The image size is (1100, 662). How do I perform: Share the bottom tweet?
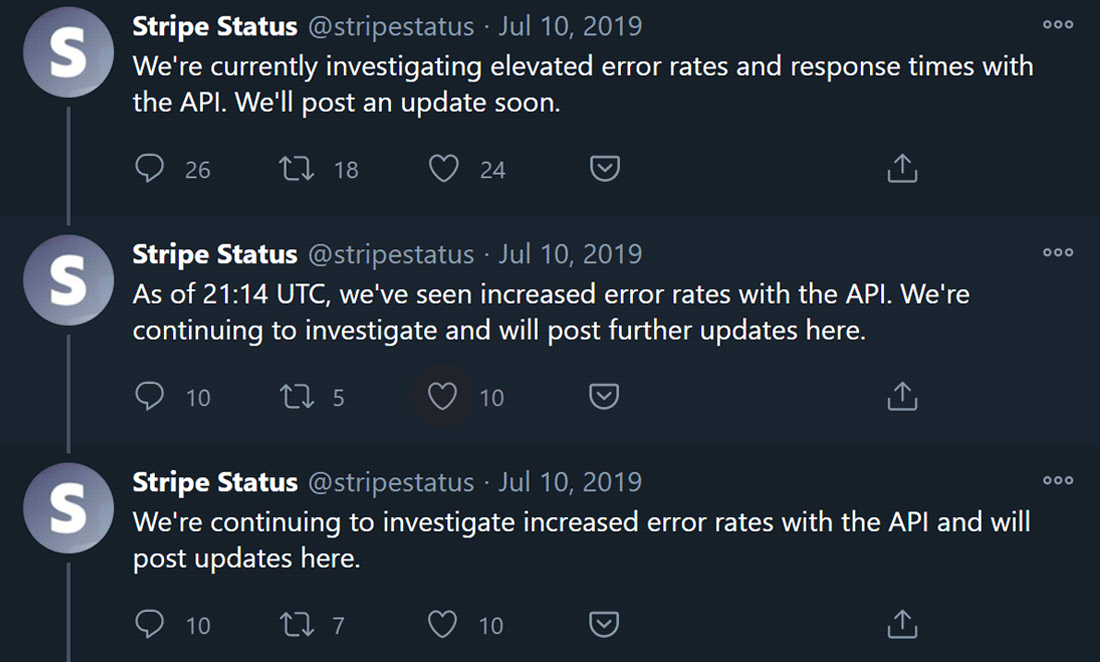point(902,624)
